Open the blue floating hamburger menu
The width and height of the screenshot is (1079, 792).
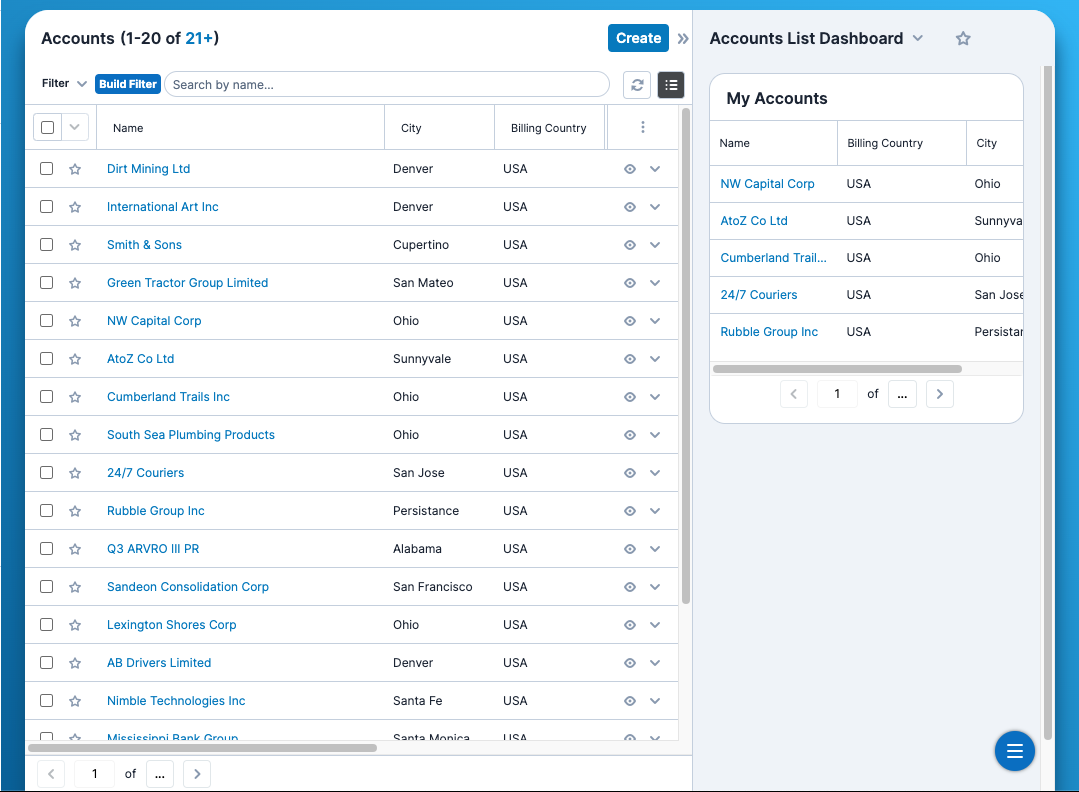tap(1014, 751)
